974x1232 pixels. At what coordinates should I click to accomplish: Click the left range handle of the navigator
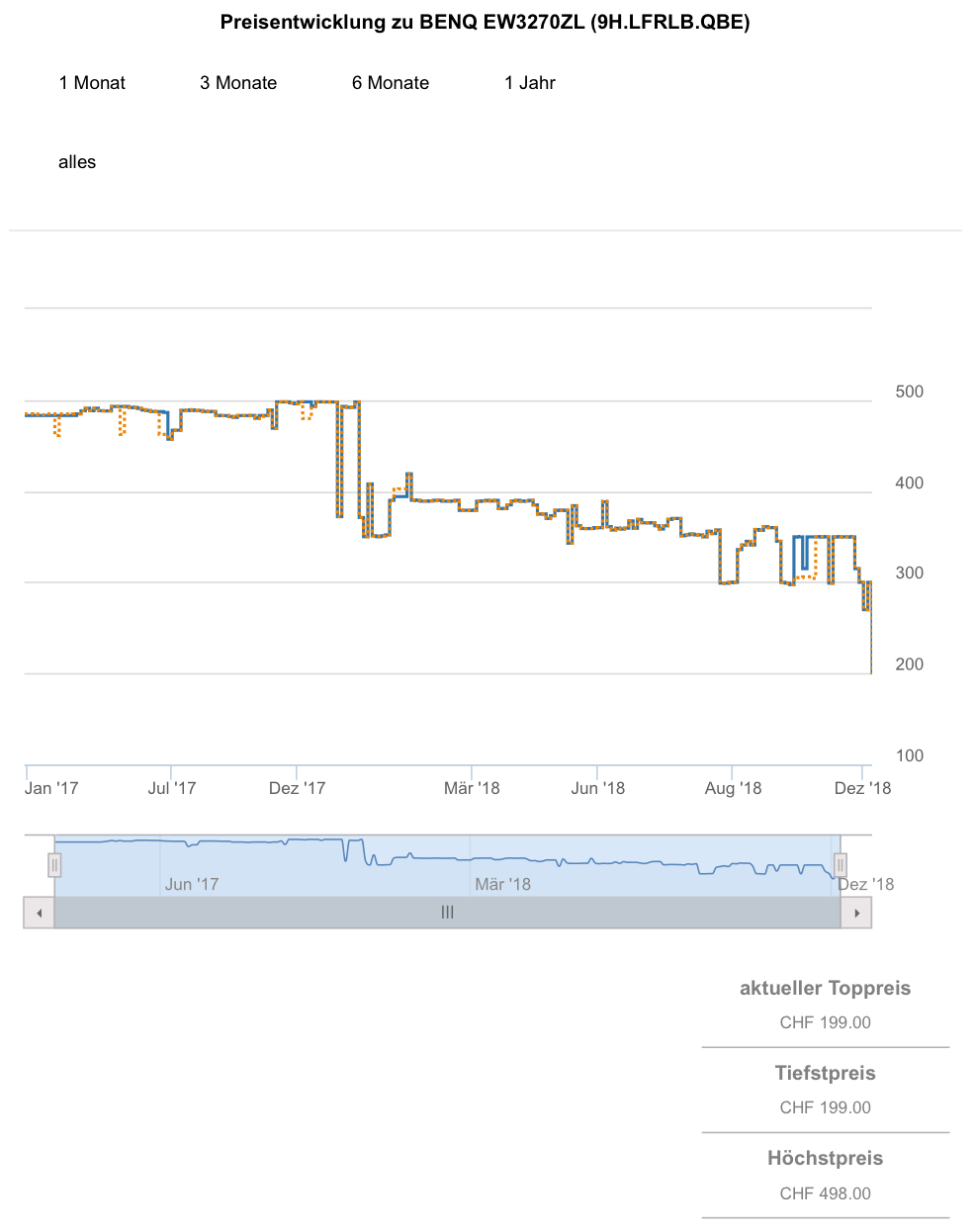coord(54,865)
